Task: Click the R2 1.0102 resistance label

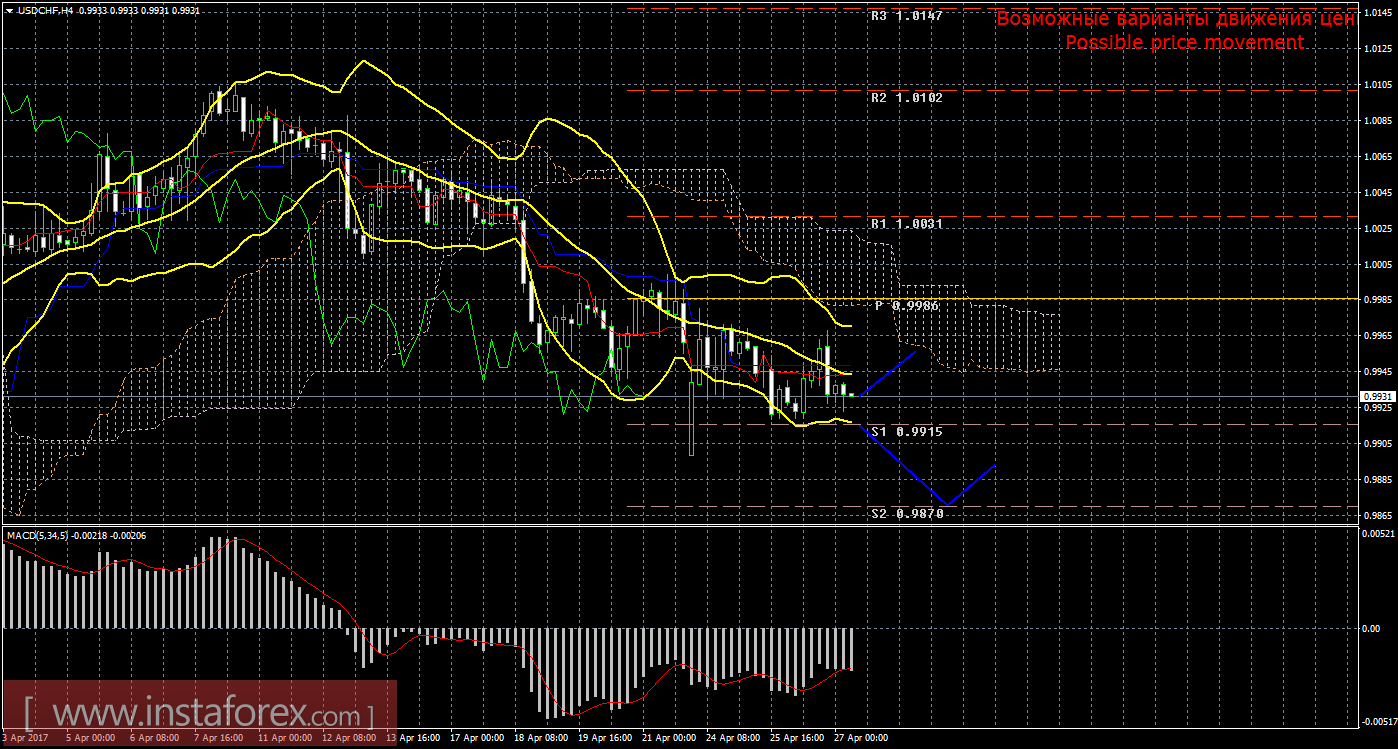Action: (x=906, y=98)
